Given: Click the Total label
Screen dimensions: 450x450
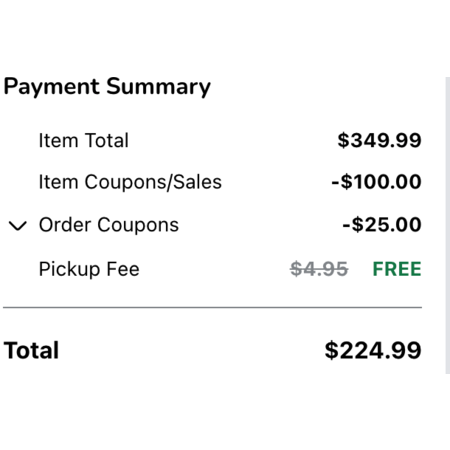Looking at the screenshot, I should coord(31,350).
